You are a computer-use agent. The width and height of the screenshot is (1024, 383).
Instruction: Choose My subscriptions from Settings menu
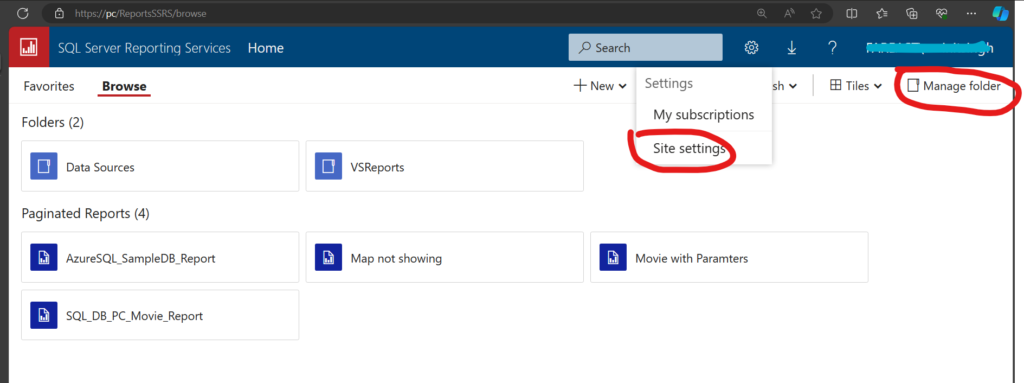pos(703,115)
